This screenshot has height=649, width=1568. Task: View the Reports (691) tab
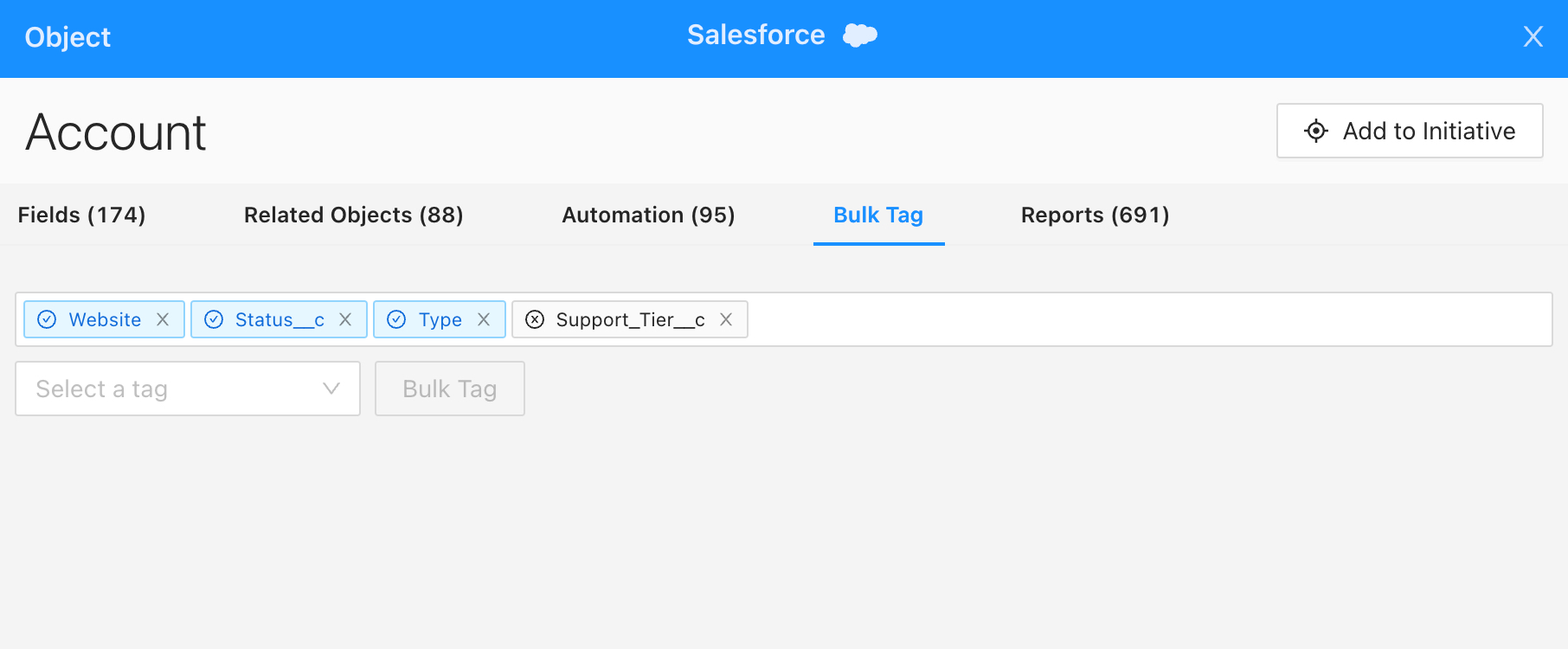coord(1095,215)
